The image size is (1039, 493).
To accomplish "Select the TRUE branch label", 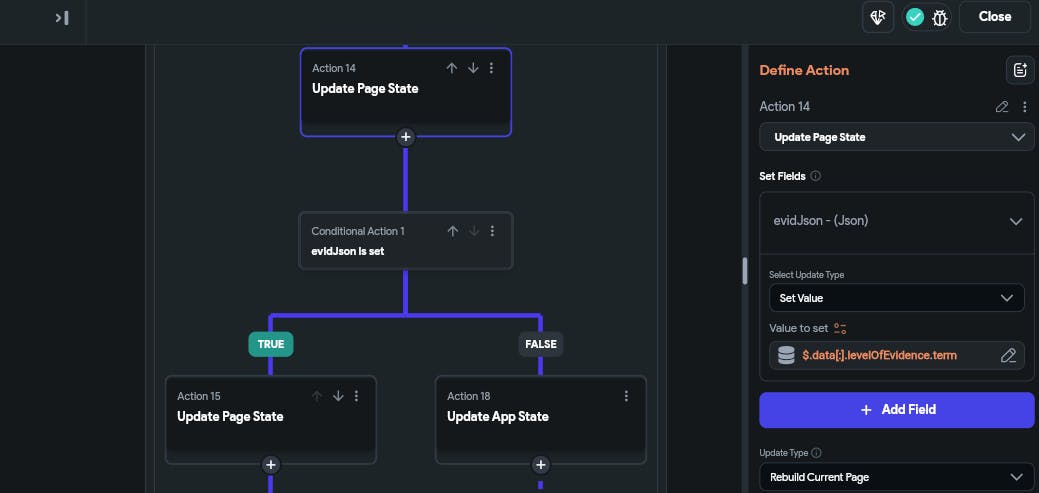I will tap(271, 344).
